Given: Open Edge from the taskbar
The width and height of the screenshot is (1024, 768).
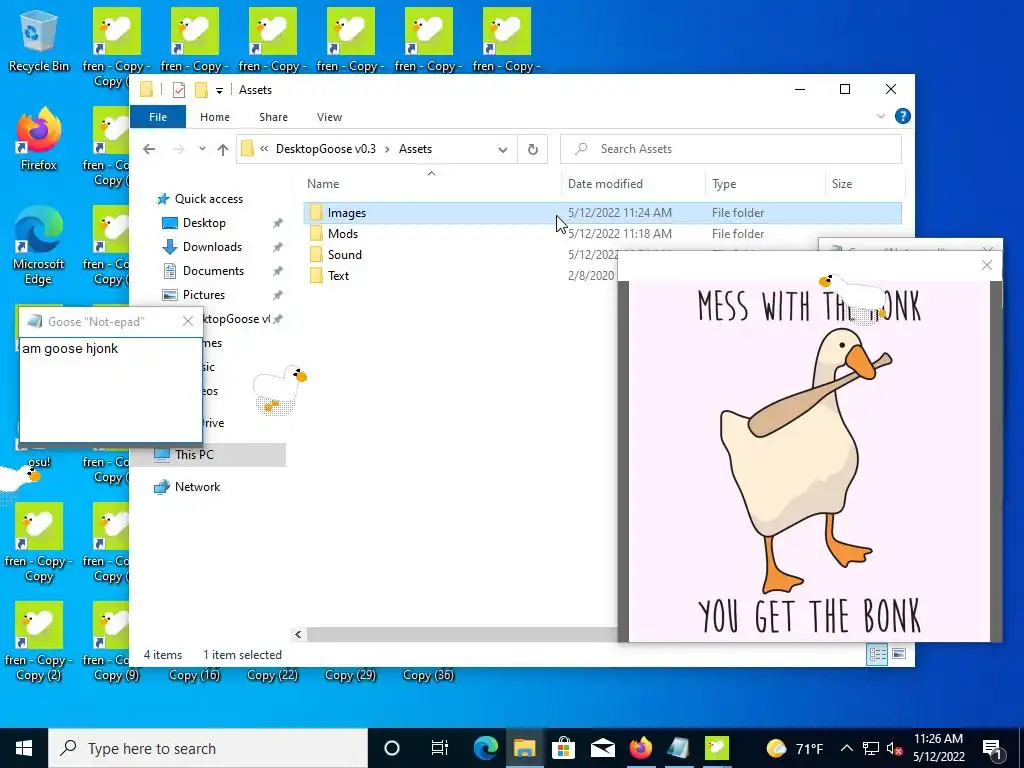Looking at the screenshot, I should tap(485, 748).
